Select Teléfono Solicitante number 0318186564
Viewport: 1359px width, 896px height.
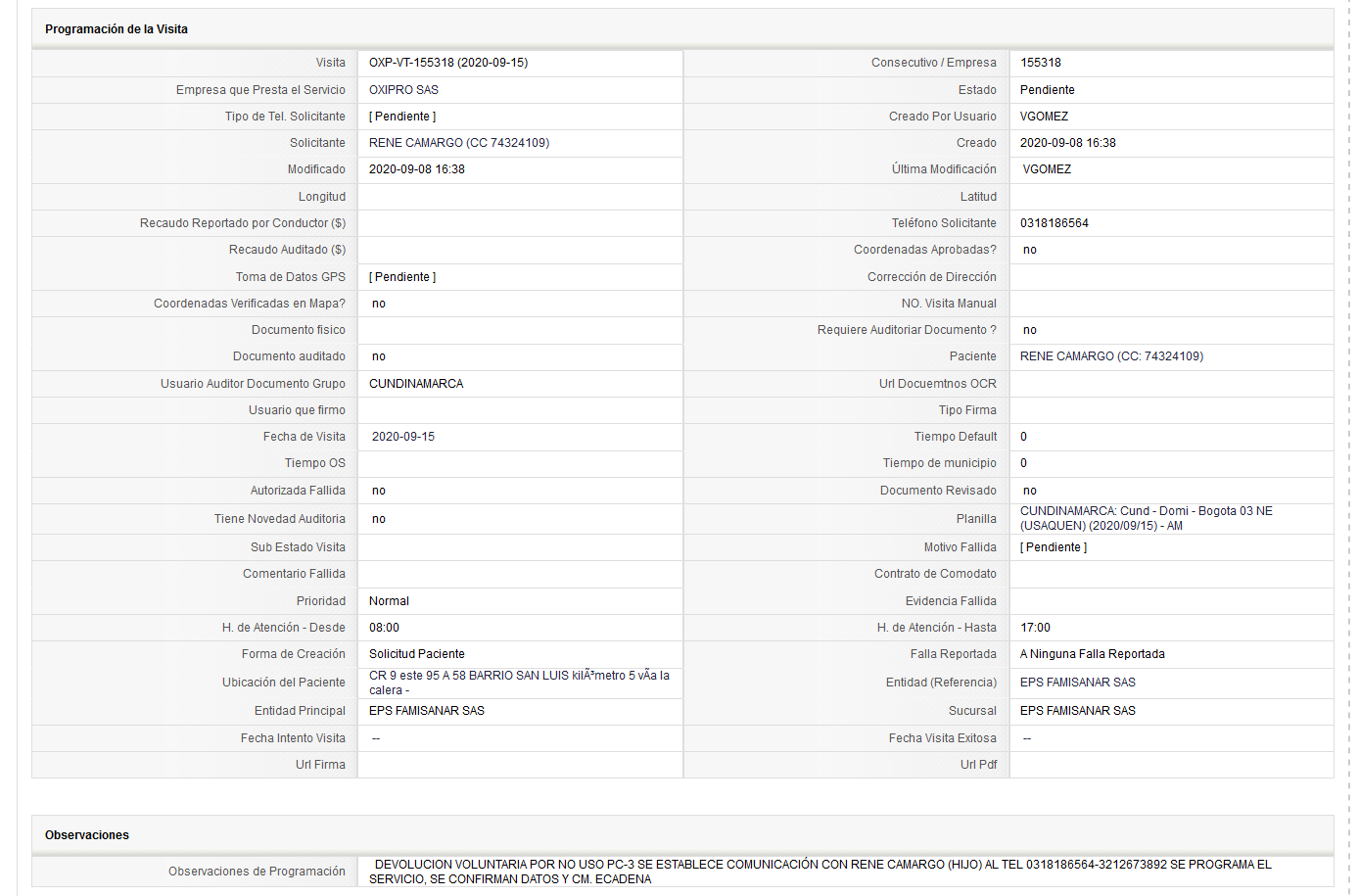[1054, 223]
